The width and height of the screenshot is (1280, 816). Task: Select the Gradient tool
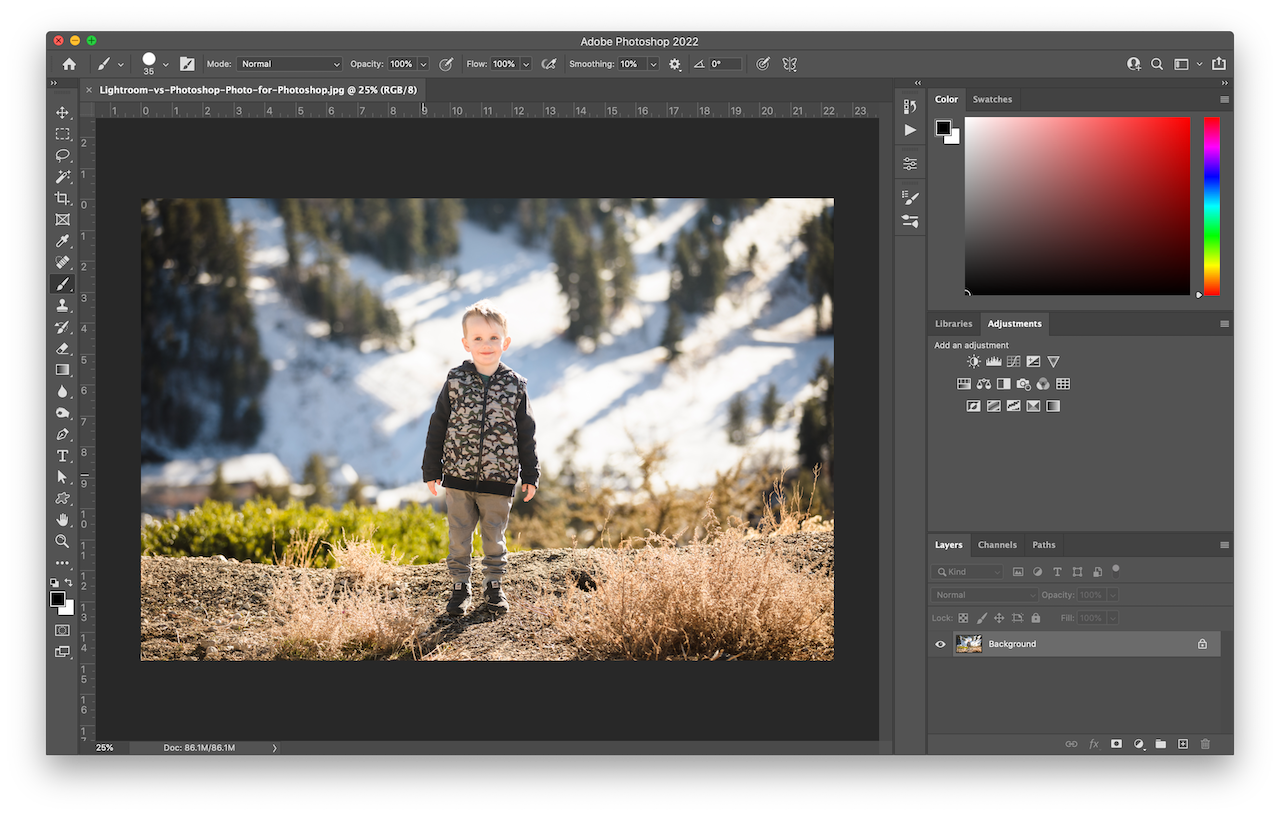62,370
